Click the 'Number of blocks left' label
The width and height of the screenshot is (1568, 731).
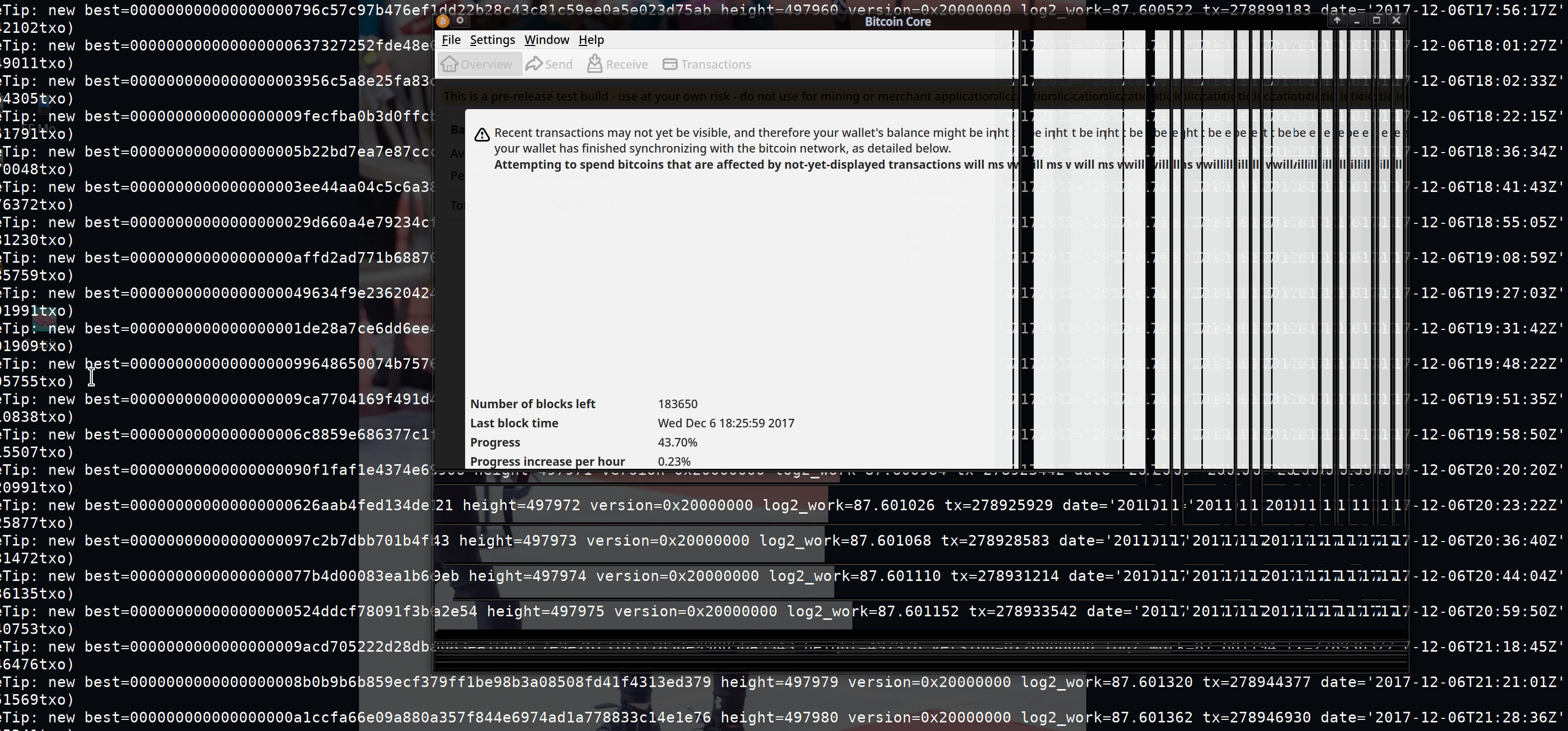click(x=533, y=404)
